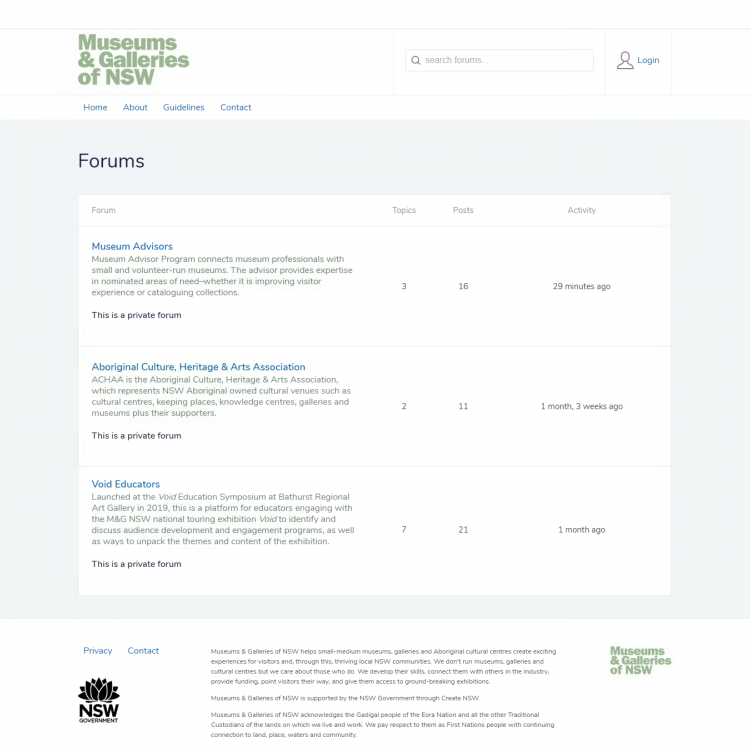Click the NSW Government logo in footer
Image resolution: width=750 pixels, height=750 pixels.
point(99,700)
